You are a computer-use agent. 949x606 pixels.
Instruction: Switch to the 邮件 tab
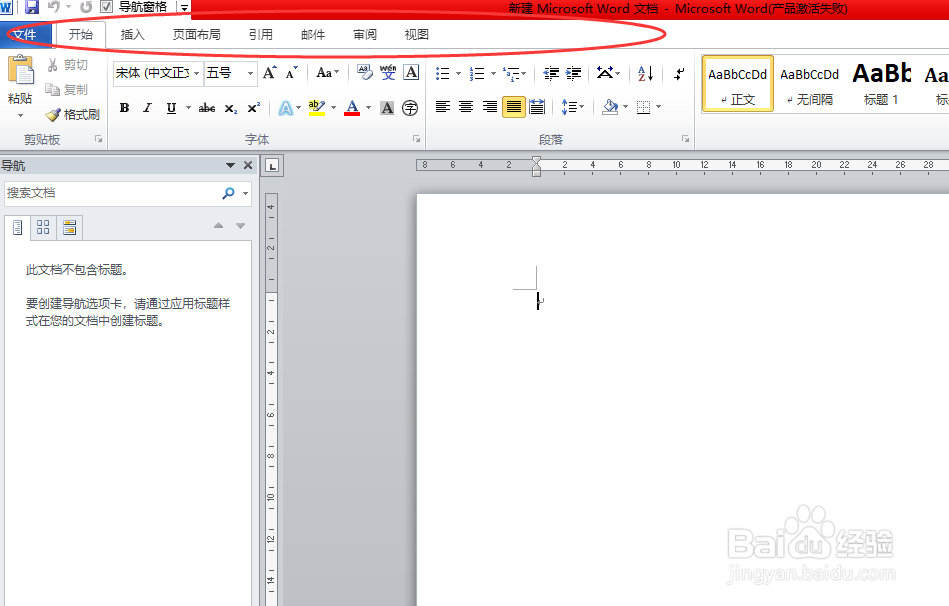(x=313, y=35)
